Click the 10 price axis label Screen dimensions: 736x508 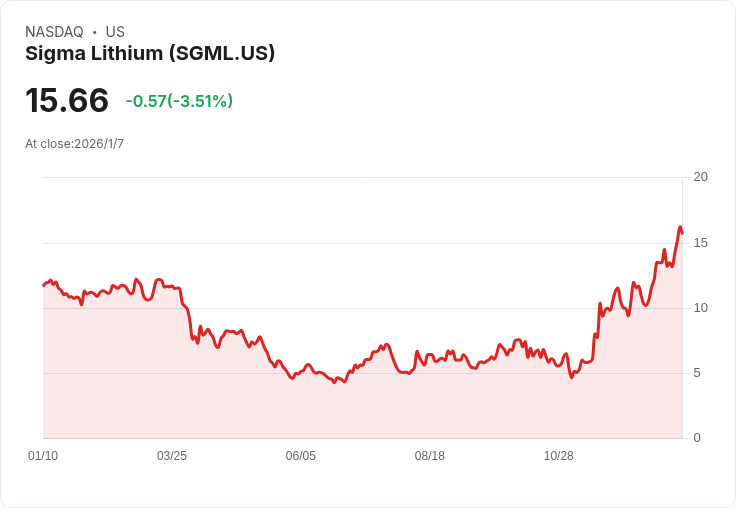tap(700, 308)
